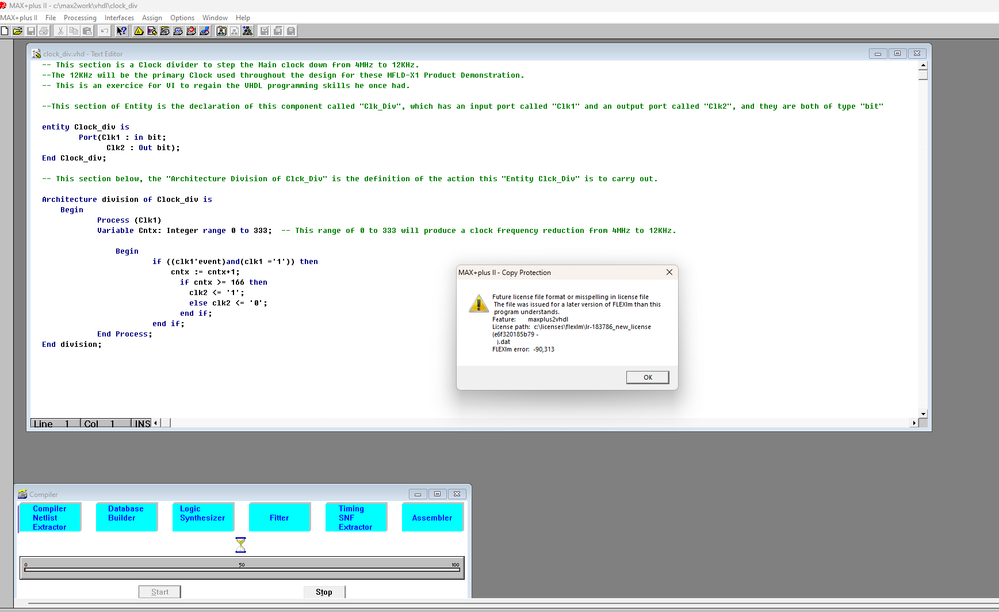Click the Fitter module box
999x612 pixels.
[279, 517]
